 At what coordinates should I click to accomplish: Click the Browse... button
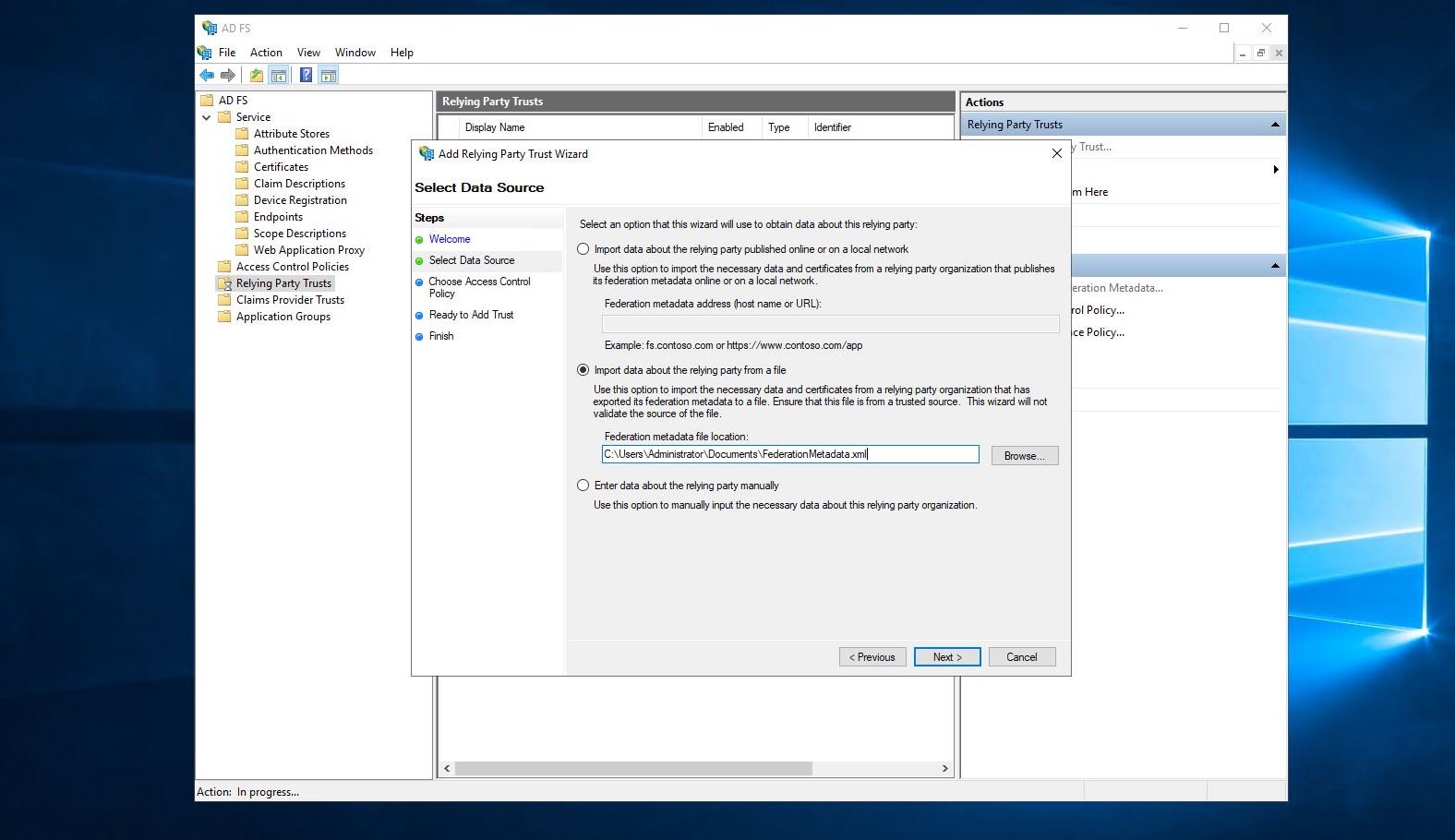(1025, 456)
